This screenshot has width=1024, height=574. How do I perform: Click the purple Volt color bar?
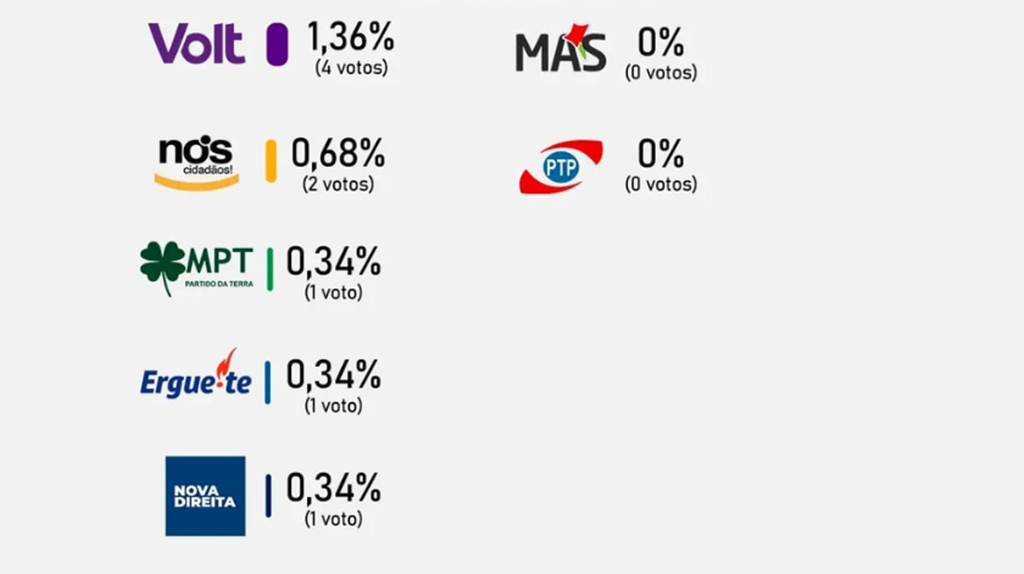click(x=277, y=45)
